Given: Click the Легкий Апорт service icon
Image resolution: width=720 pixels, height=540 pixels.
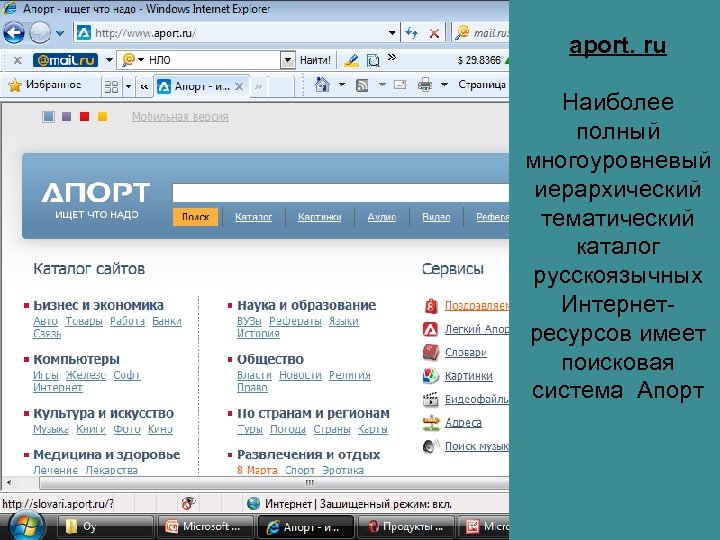Looking at the screenshot, I should coord(431,329).
